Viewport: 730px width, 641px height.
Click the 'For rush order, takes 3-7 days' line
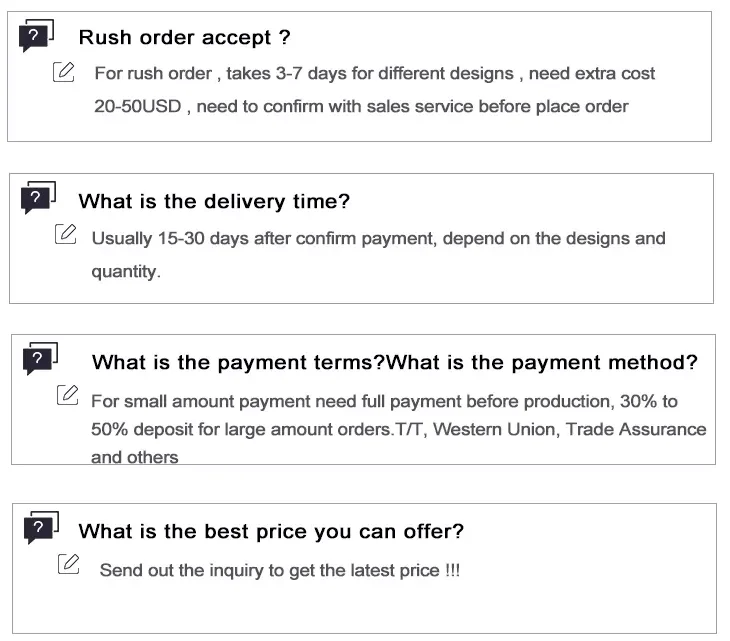[375, 74]
